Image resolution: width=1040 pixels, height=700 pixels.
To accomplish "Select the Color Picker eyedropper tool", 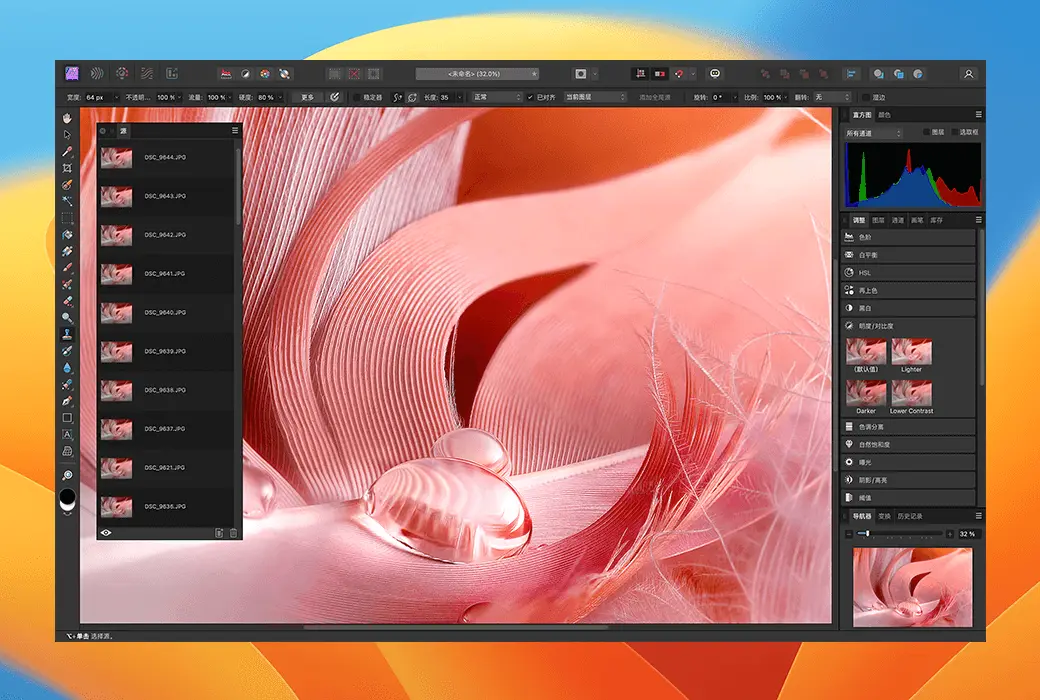I will [67, 152].
